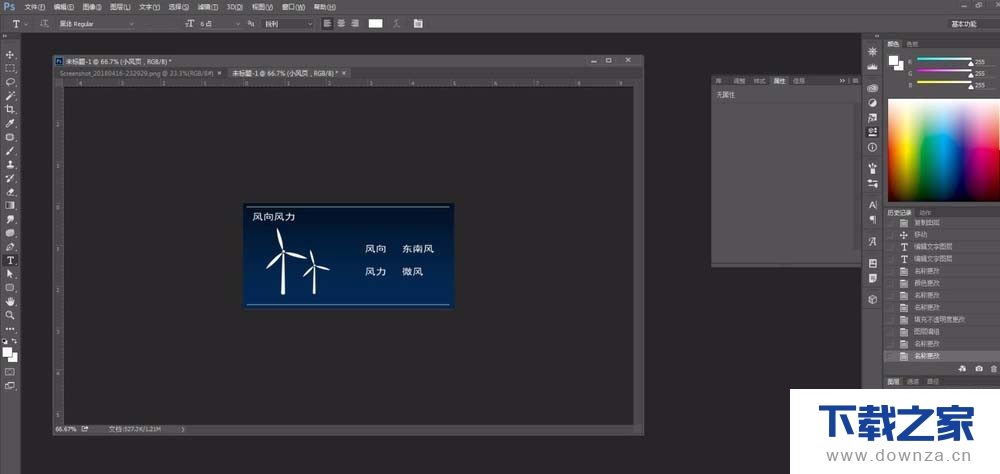Open the properties panel flyout menu
Viewport: 1000px width, 474px height.
[855, 81]
